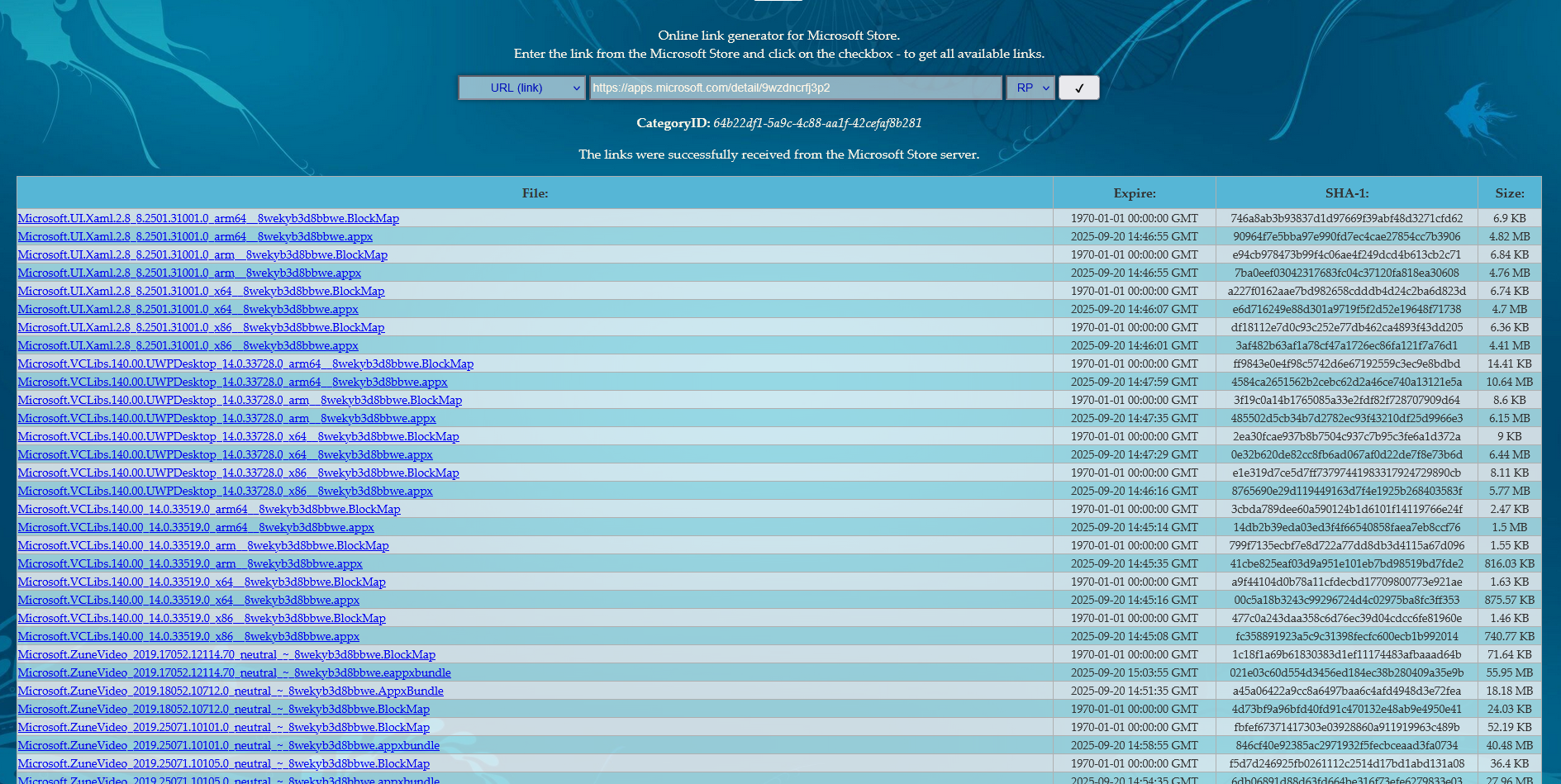
Task: Download ZuneVideo 2019.17052.12114.70 eappxbundle
Action: [x=235, y=672]
